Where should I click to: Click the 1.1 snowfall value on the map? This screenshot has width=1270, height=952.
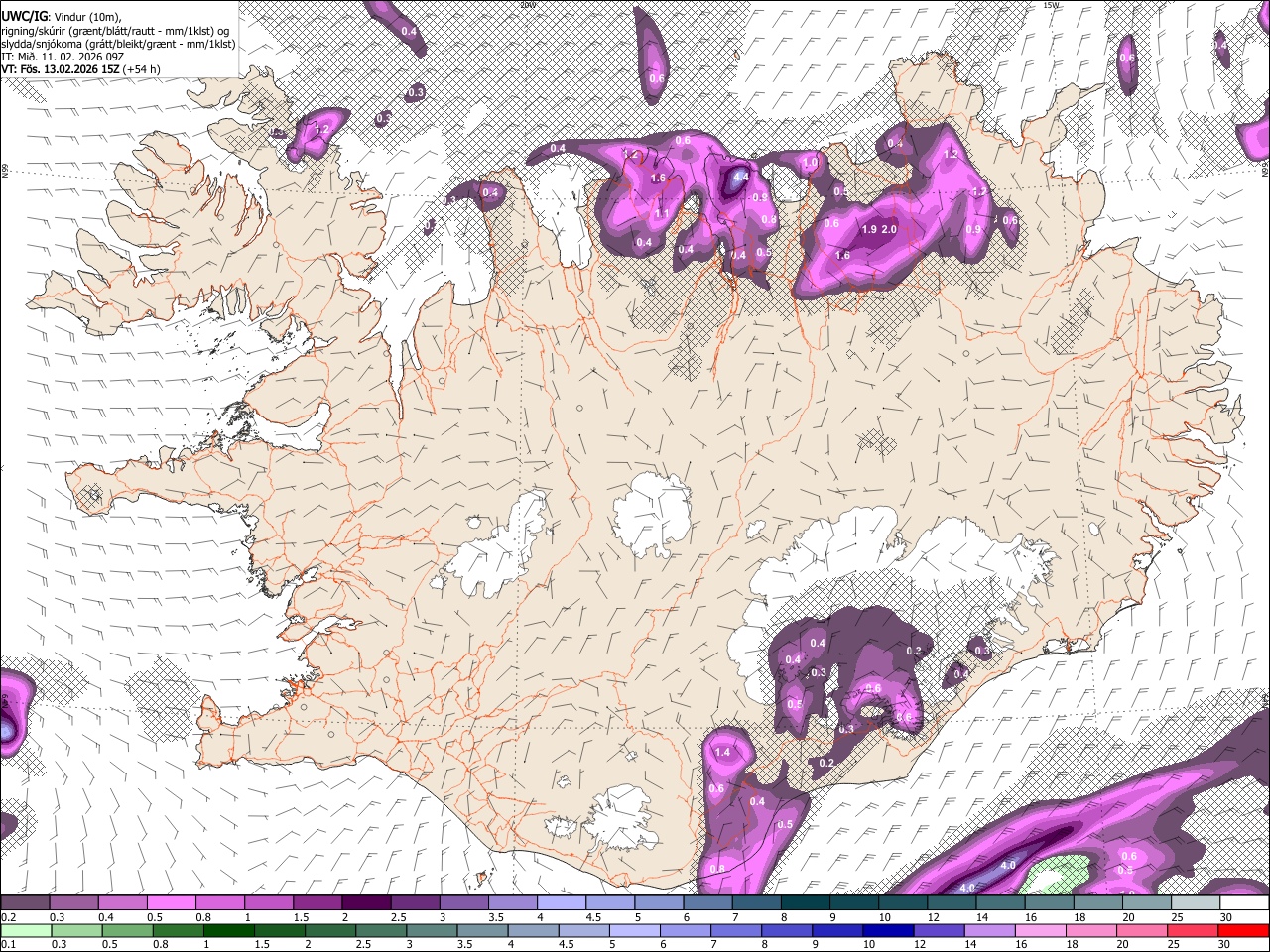[x=662, y=213]
